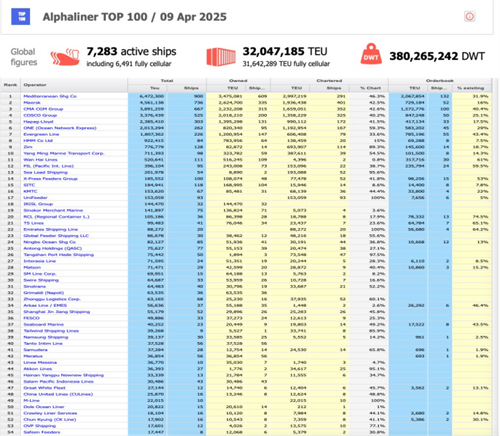The height and width of the screenshot is (436, 500).
Task: Open CMA CGM Group operator link
Action: click(43, 109)
